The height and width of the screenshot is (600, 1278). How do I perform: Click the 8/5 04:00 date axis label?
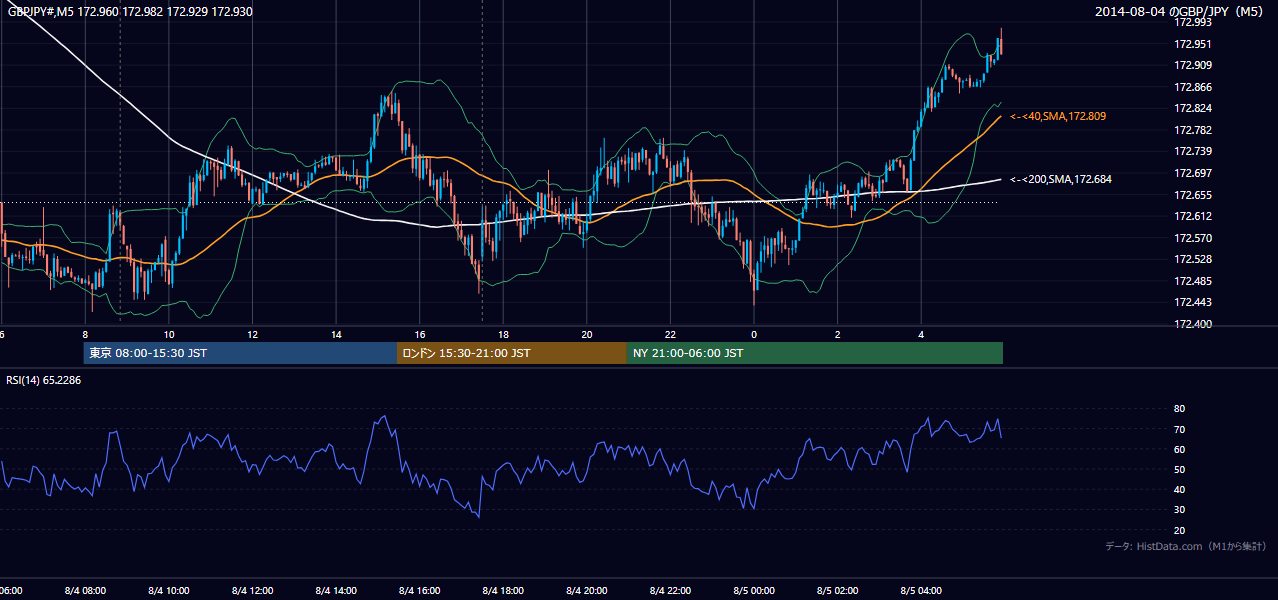pyautogui.click(x=921, y=590)
